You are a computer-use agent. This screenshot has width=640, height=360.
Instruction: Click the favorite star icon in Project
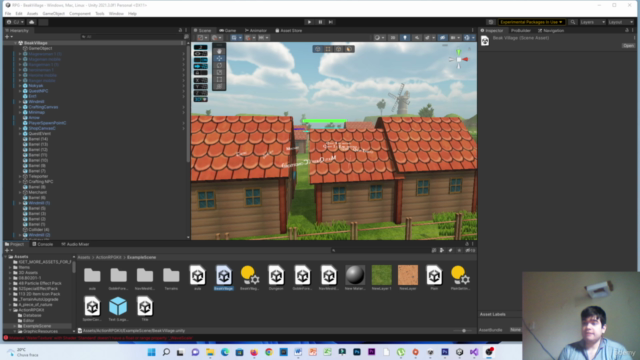pyautogui.click(x=459, y=250)
